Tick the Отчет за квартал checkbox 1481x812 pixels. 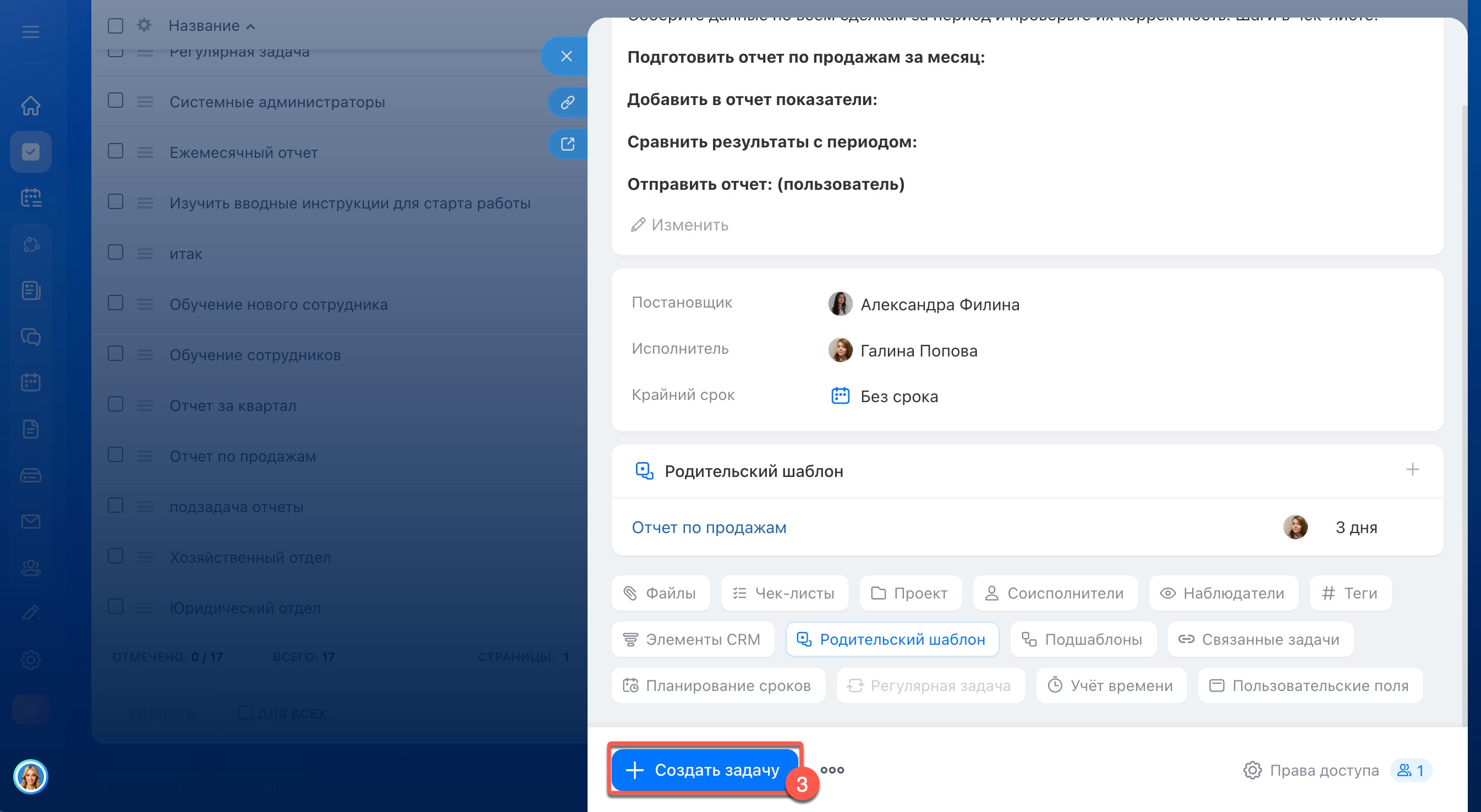[x=116, y=404]
